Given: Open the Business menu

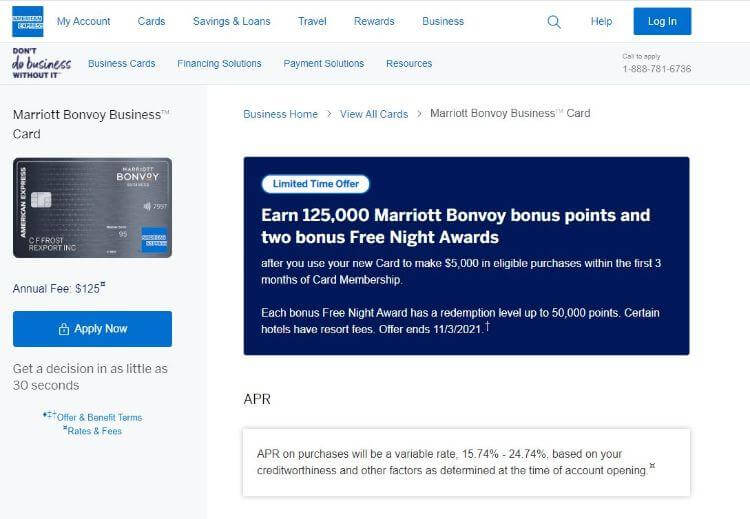Looking at the screenshot, I should tap(443, 21).
